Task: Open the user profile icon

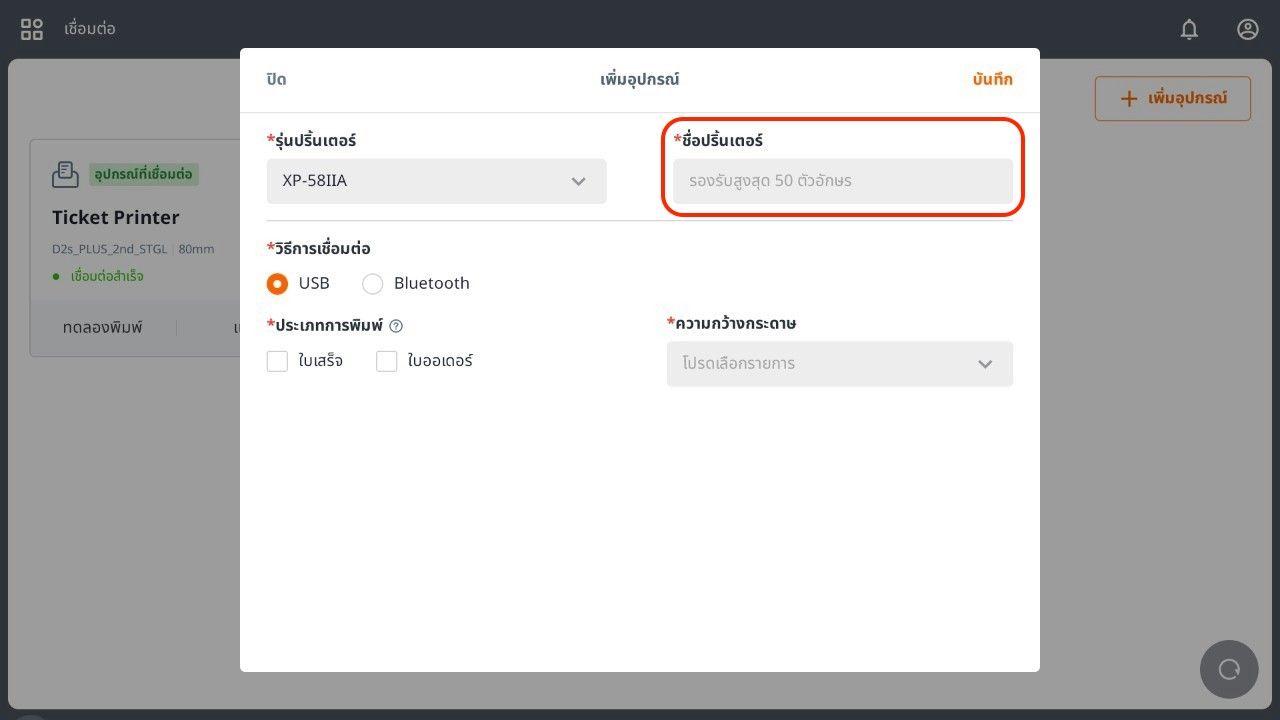Action: click(1247, 29)
